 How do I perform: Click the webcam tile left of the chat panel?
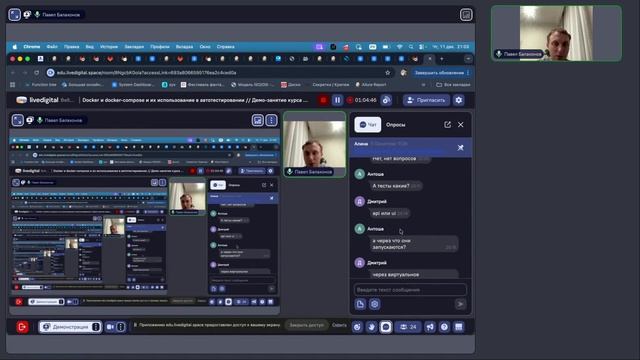[314, 144]
